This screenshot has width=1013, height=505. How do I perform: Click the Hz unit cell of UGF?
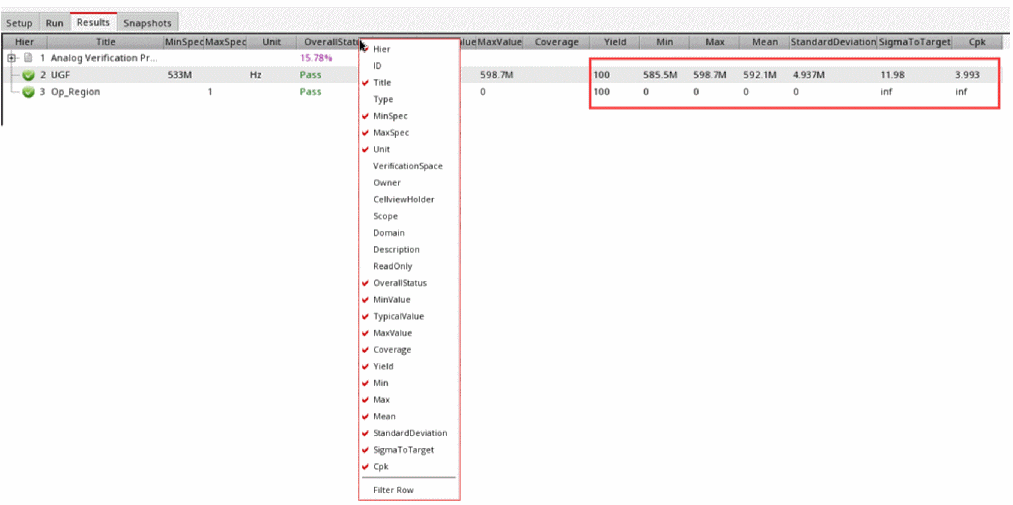tap(255, 75)
